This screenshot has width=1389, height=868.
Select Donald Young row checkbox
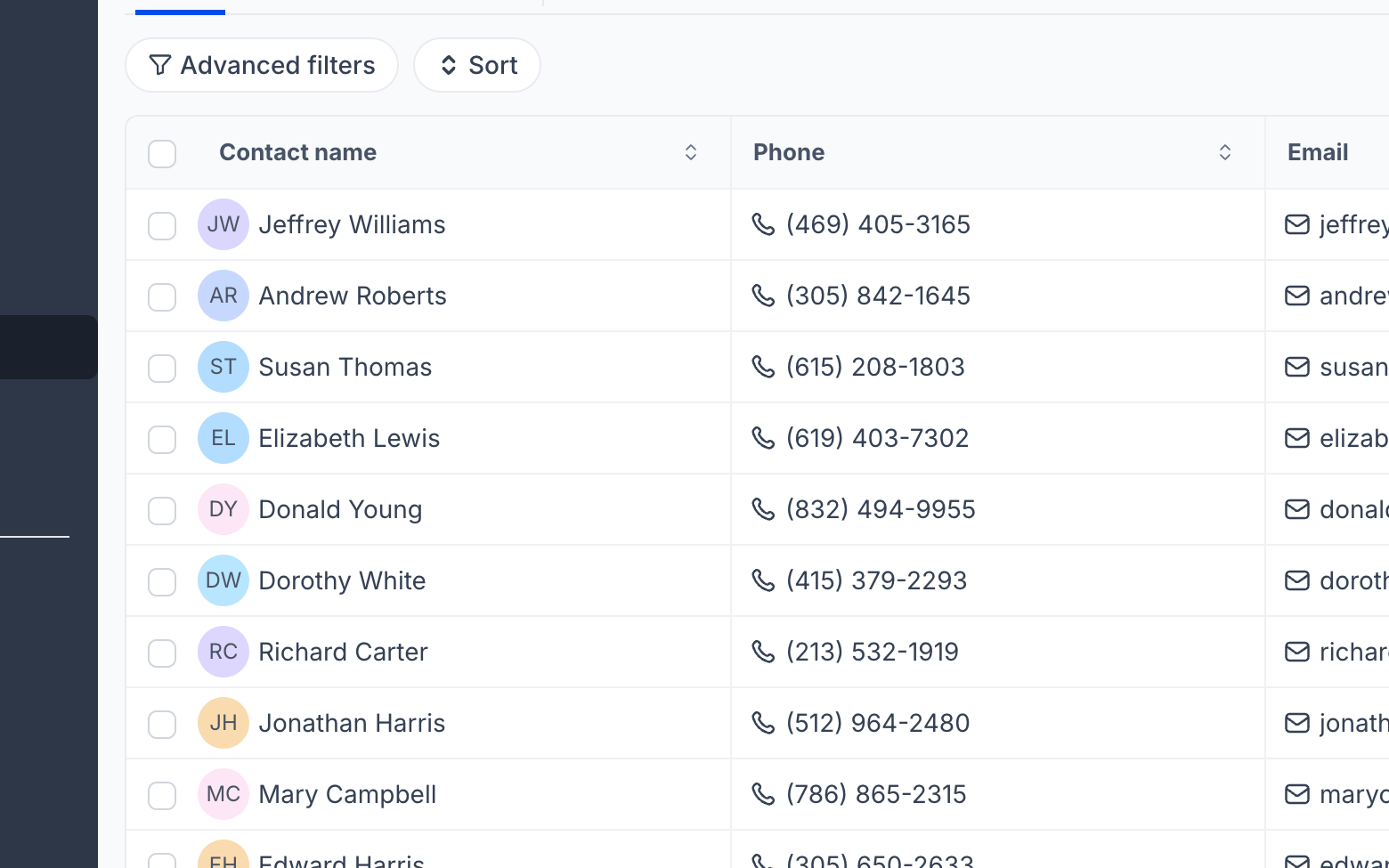(x=162, y=510)
